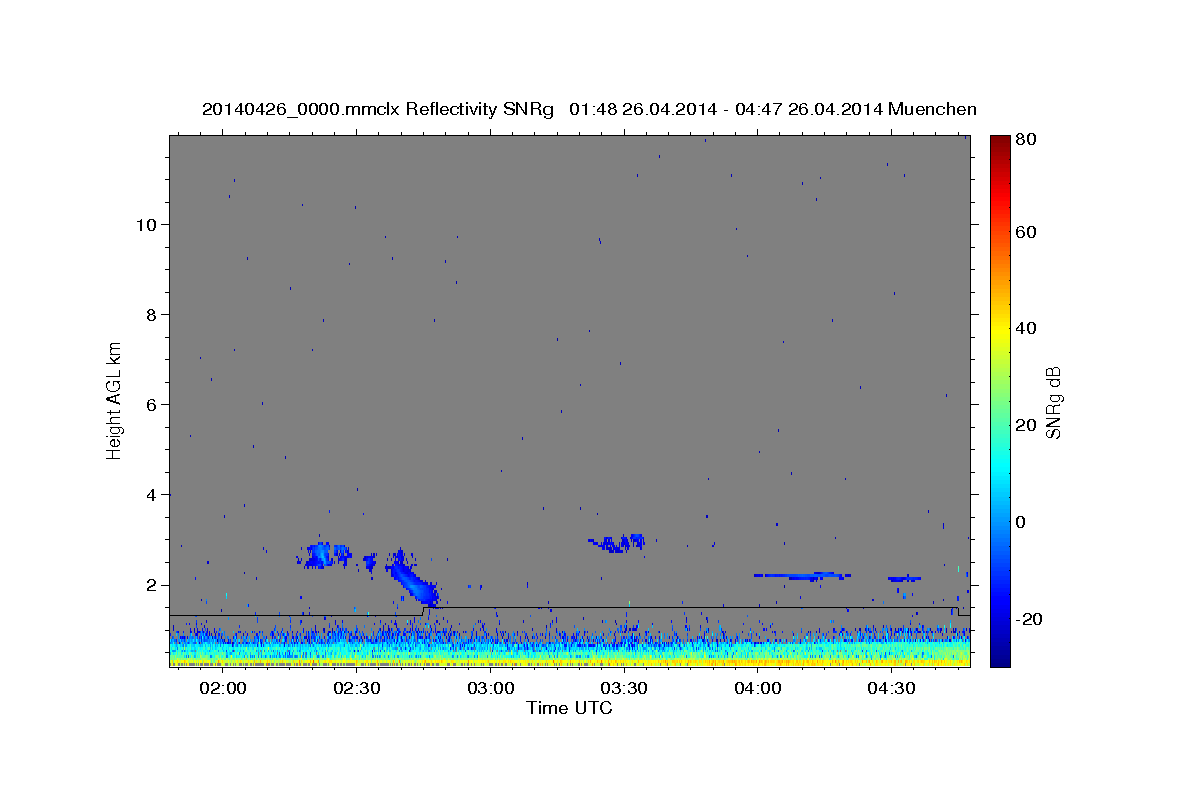Click the 'Height AGL km' axis label

(x=115, y=400)
